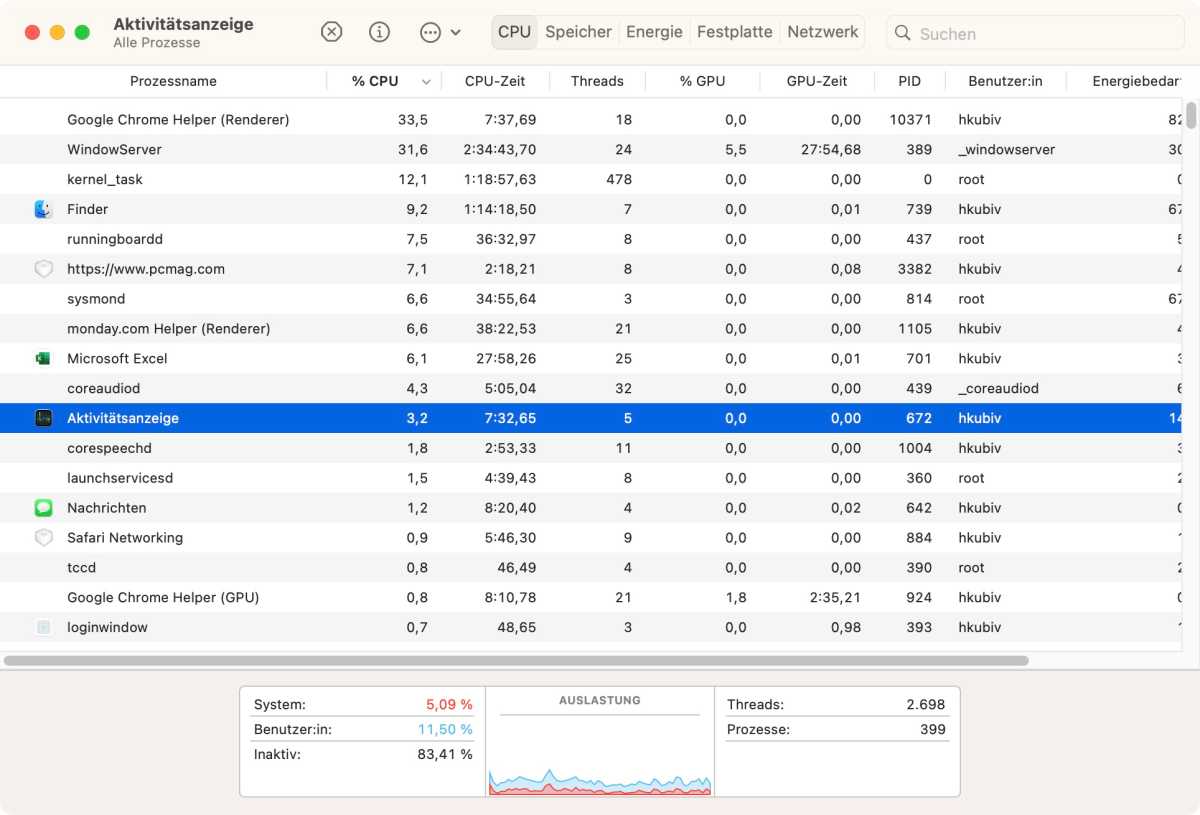Open the Festplatte tab
1200x815 pixels.
click(734, 32)
